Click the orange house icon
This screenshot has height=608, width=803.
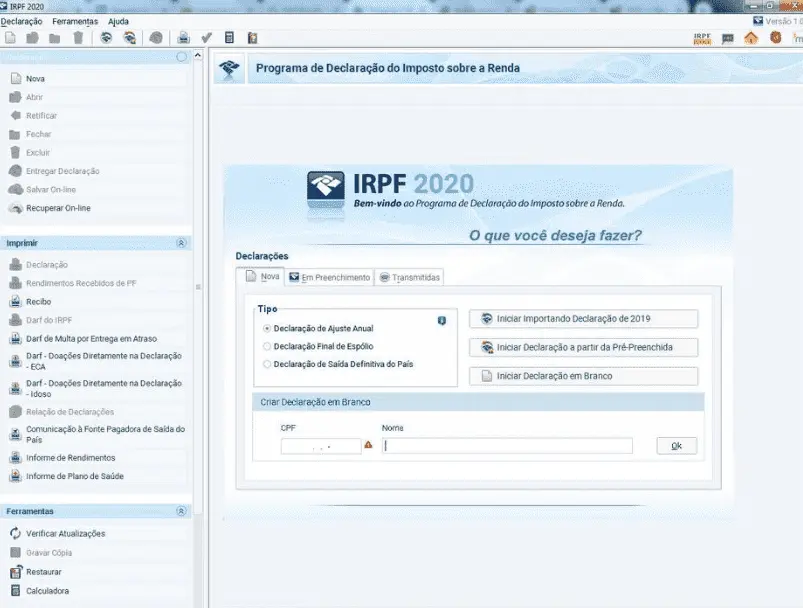750,38
